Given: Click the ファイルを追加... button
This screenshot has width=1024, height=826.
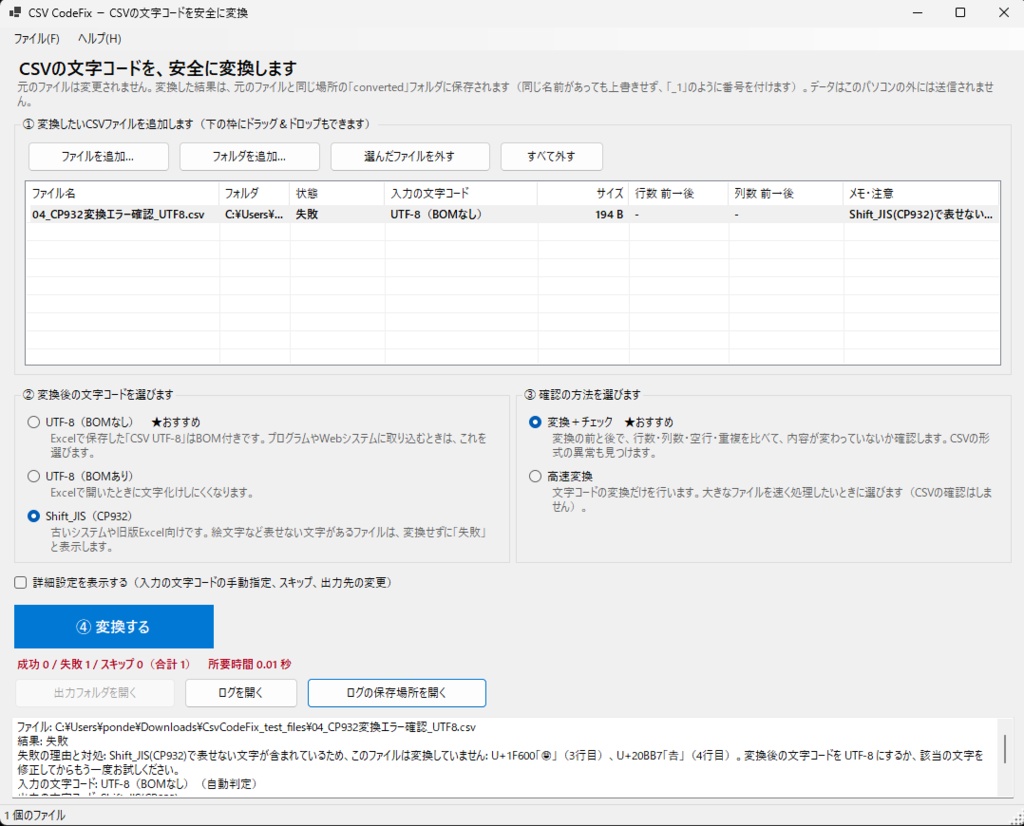Looking at the screenshot, I should pos(99,157).
